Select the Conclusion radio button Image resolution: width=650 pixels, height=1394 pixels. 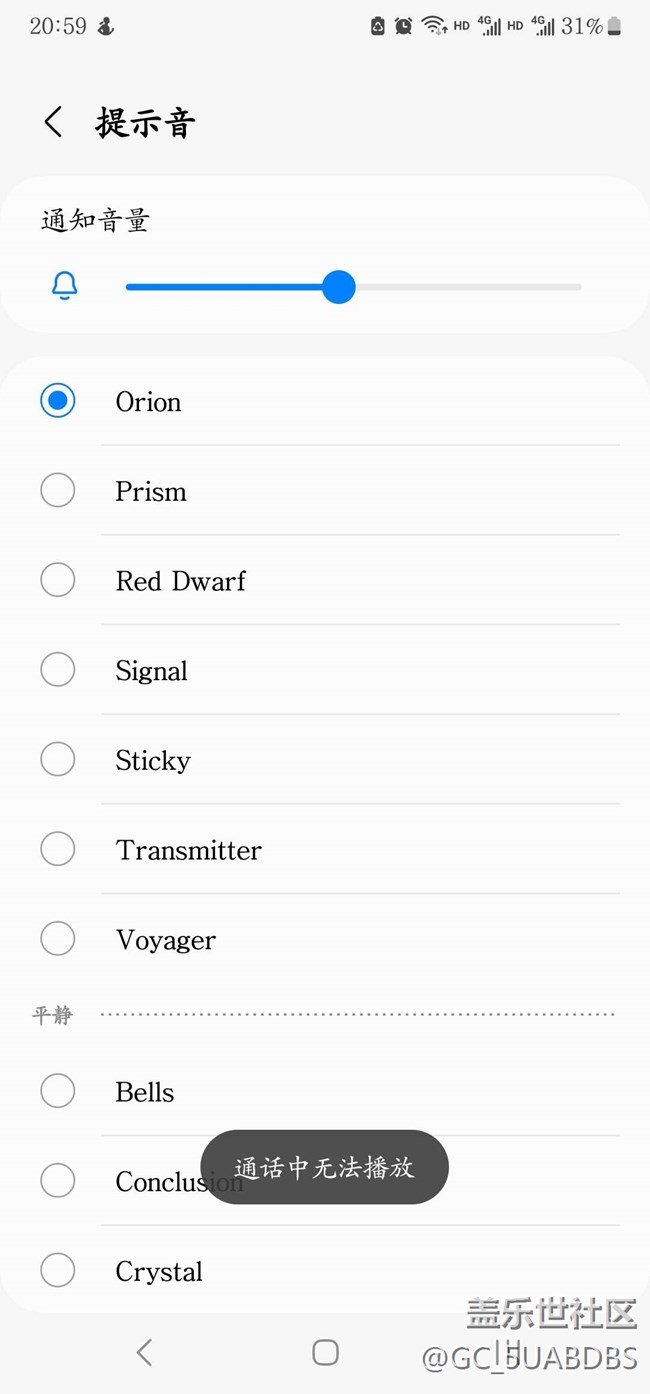coord(58,1181)
